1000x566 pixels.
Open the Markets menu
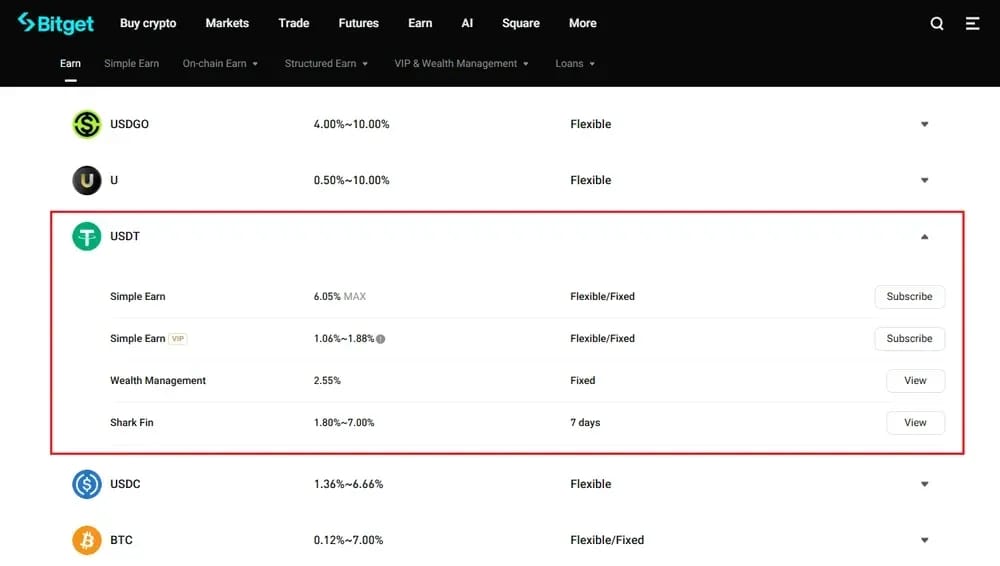[x=227, y=23]
